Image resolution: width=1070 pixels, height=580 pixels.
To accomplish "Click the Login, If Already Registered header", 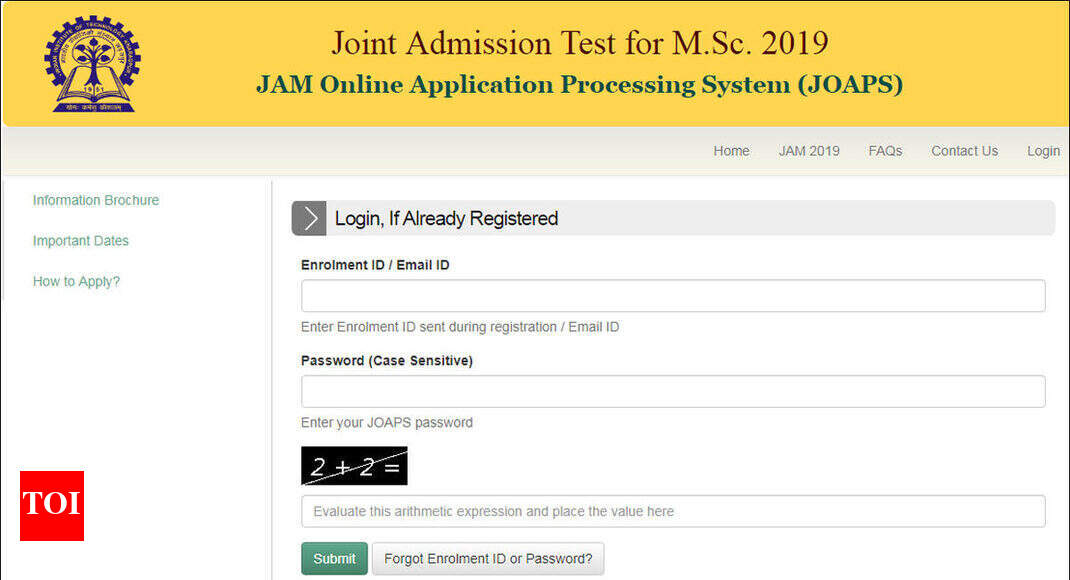I will click(x=446, y=218).
